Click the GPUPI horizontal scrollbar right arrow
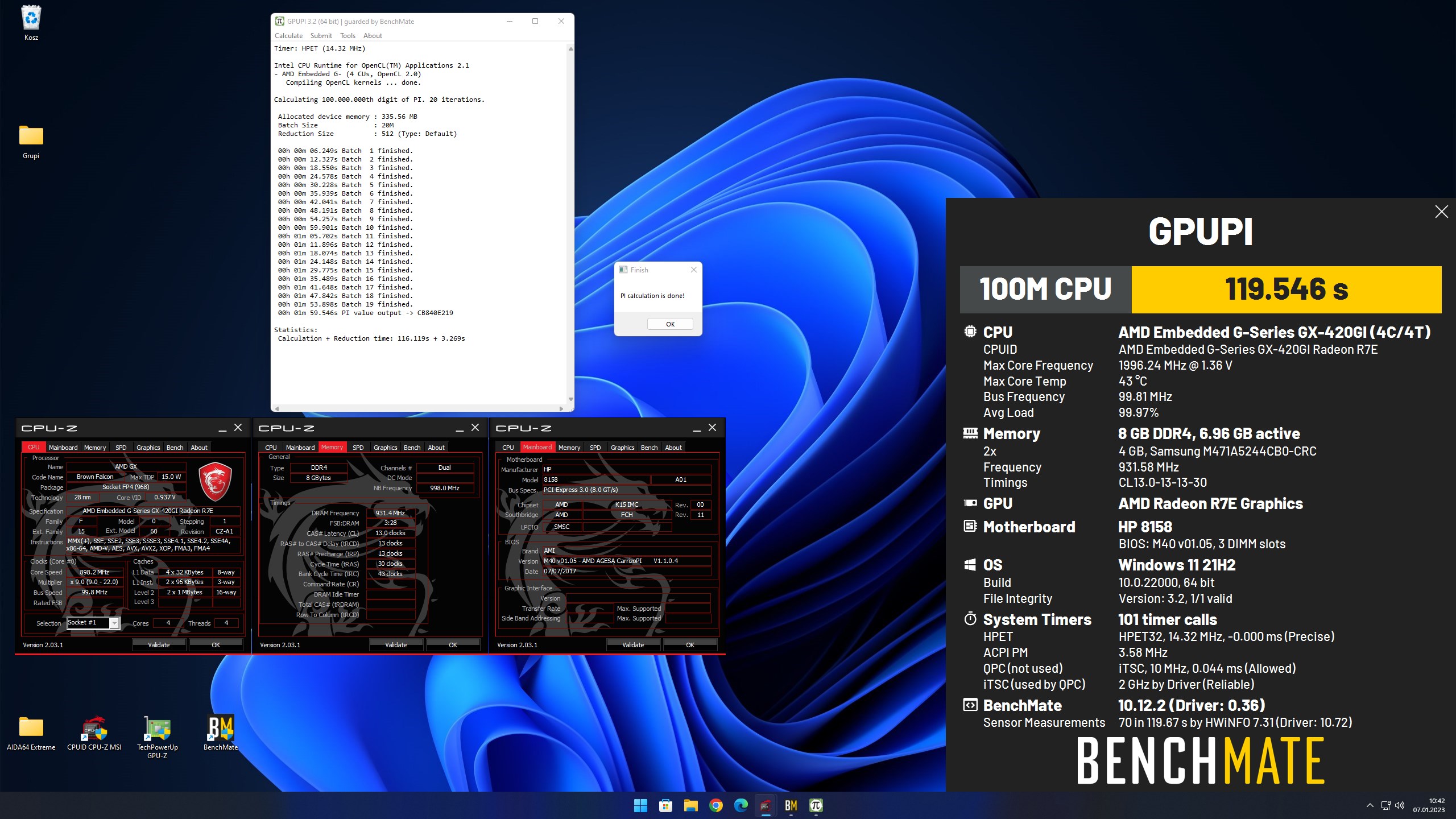The width and height of the screenshot is (1456, 819). coord(561,408)
